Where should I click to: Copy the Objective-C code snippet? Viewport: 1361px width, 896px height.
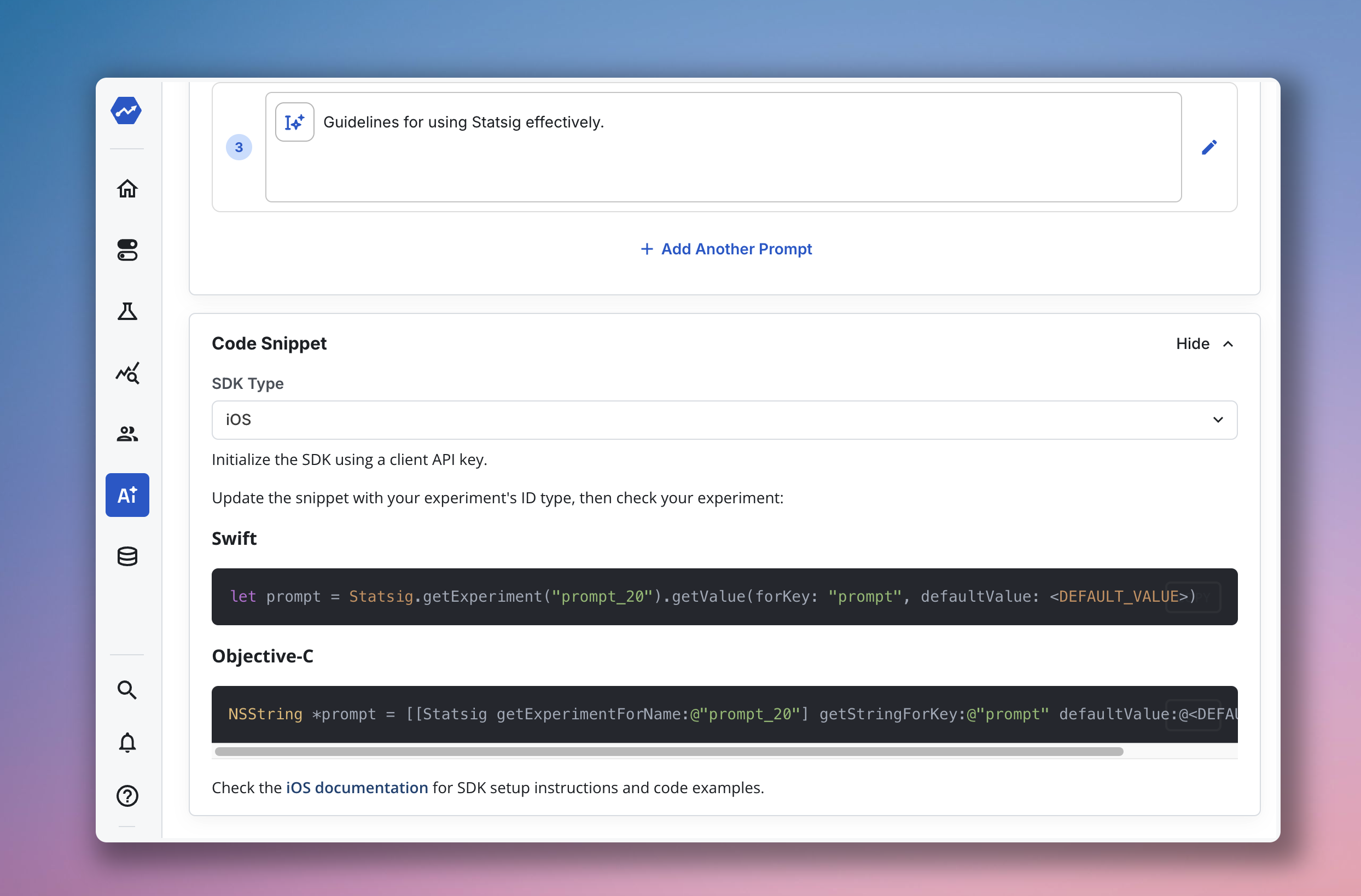[1193, 715]
